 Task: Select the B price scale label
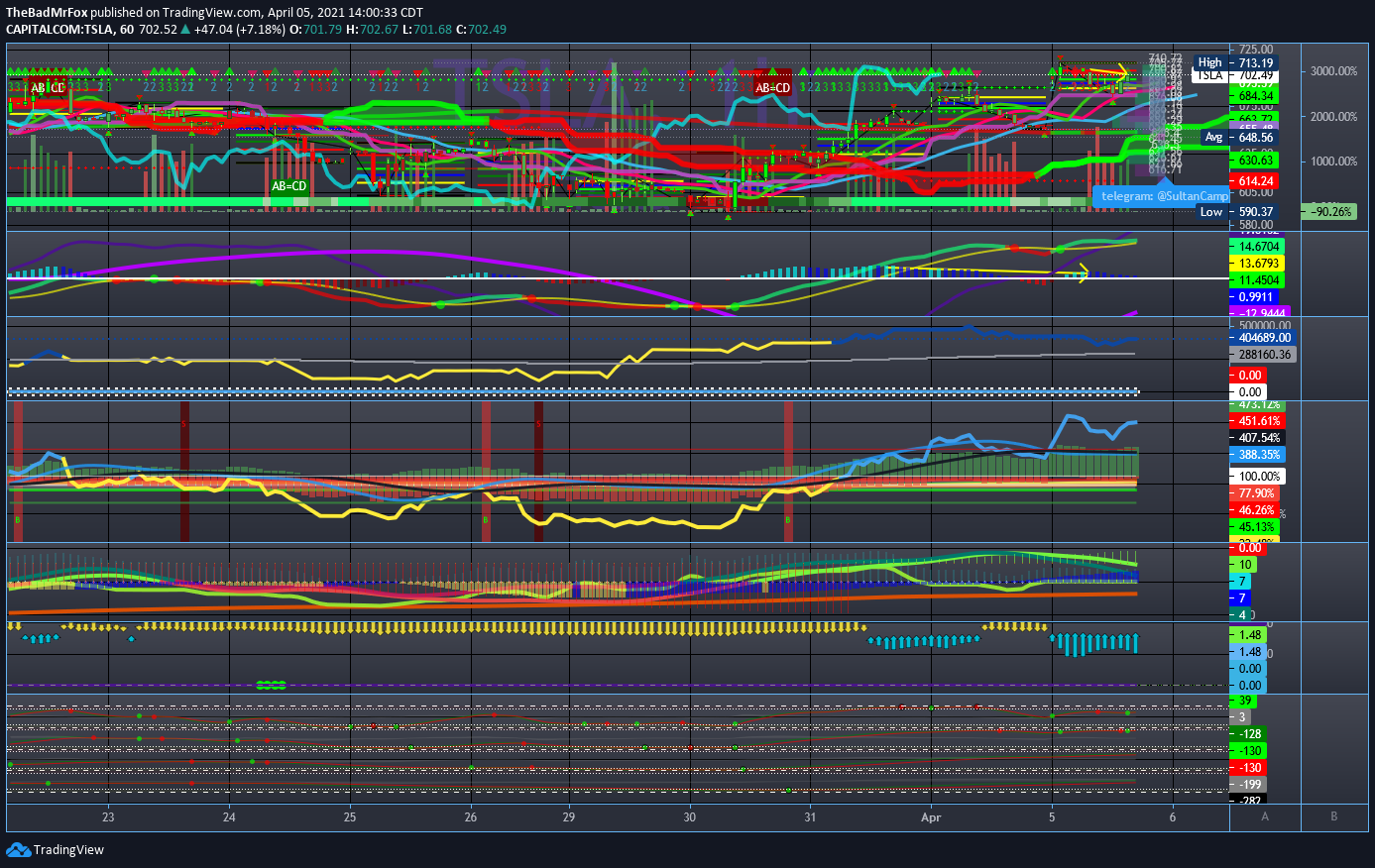coord(1334,816)
